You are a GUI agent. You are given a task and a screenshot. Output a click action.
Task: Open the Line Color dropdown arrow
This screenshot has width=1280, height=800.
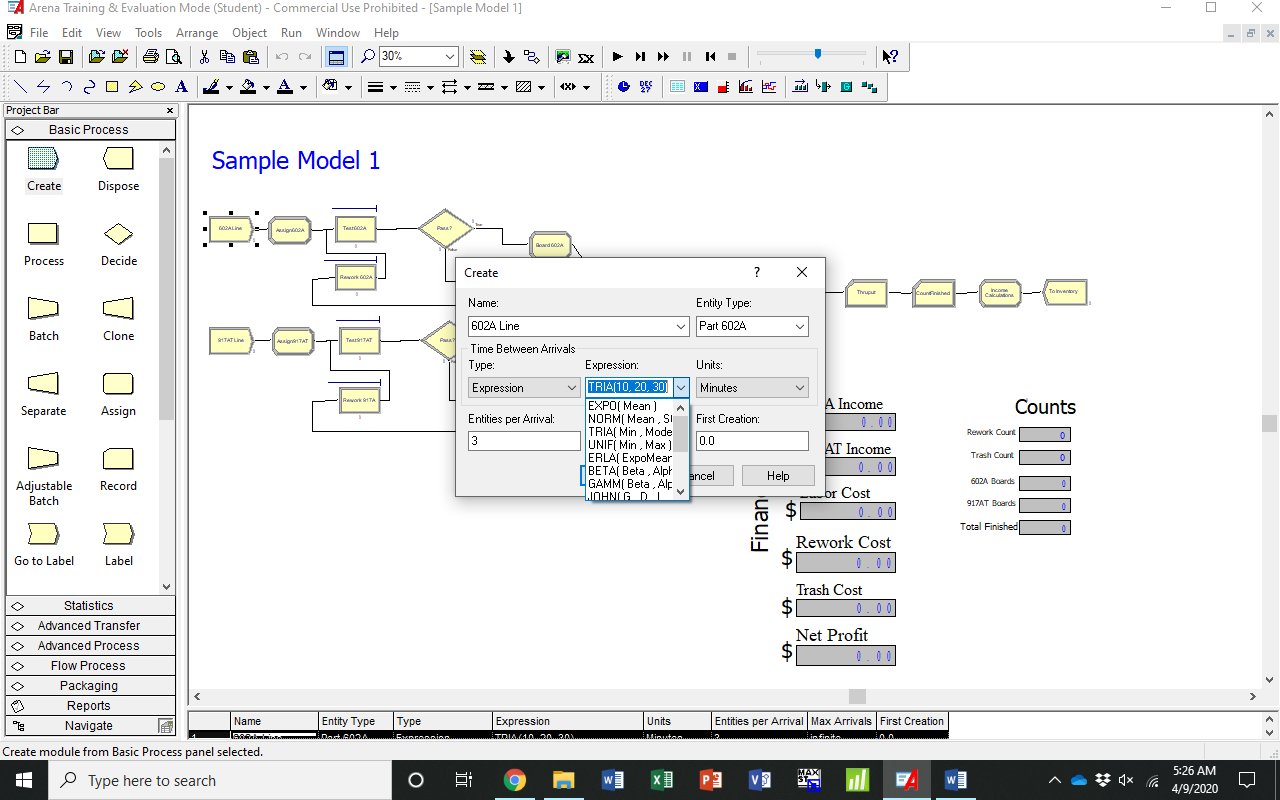click(229, 87)
